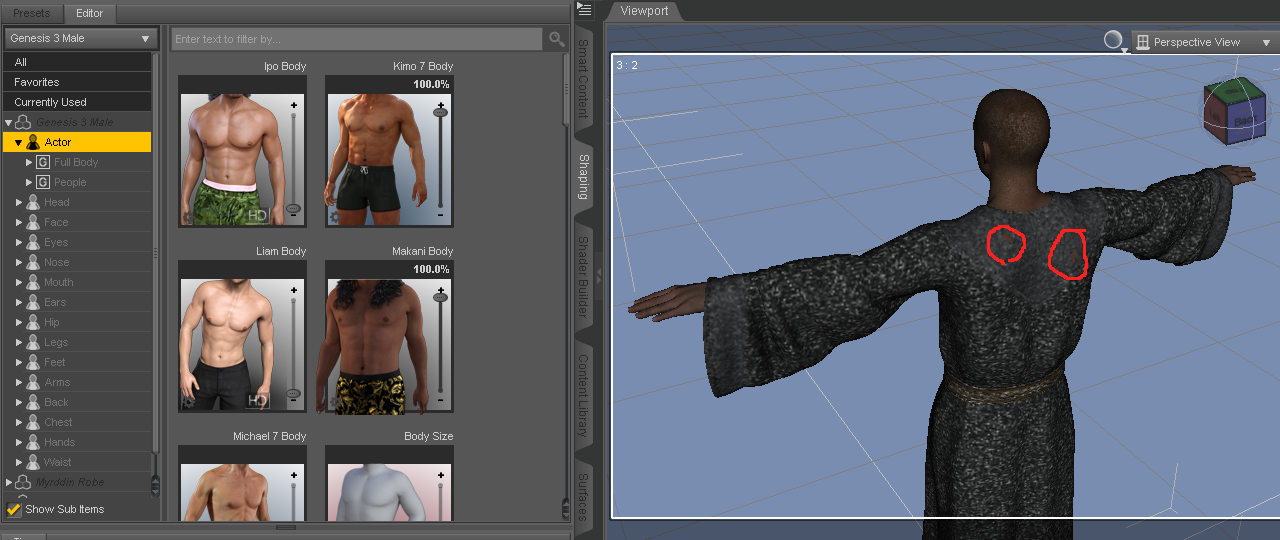
Task: Click plus icon on Michael 7 Body slider
Action: pyautogui.click(x=293, y=474)
